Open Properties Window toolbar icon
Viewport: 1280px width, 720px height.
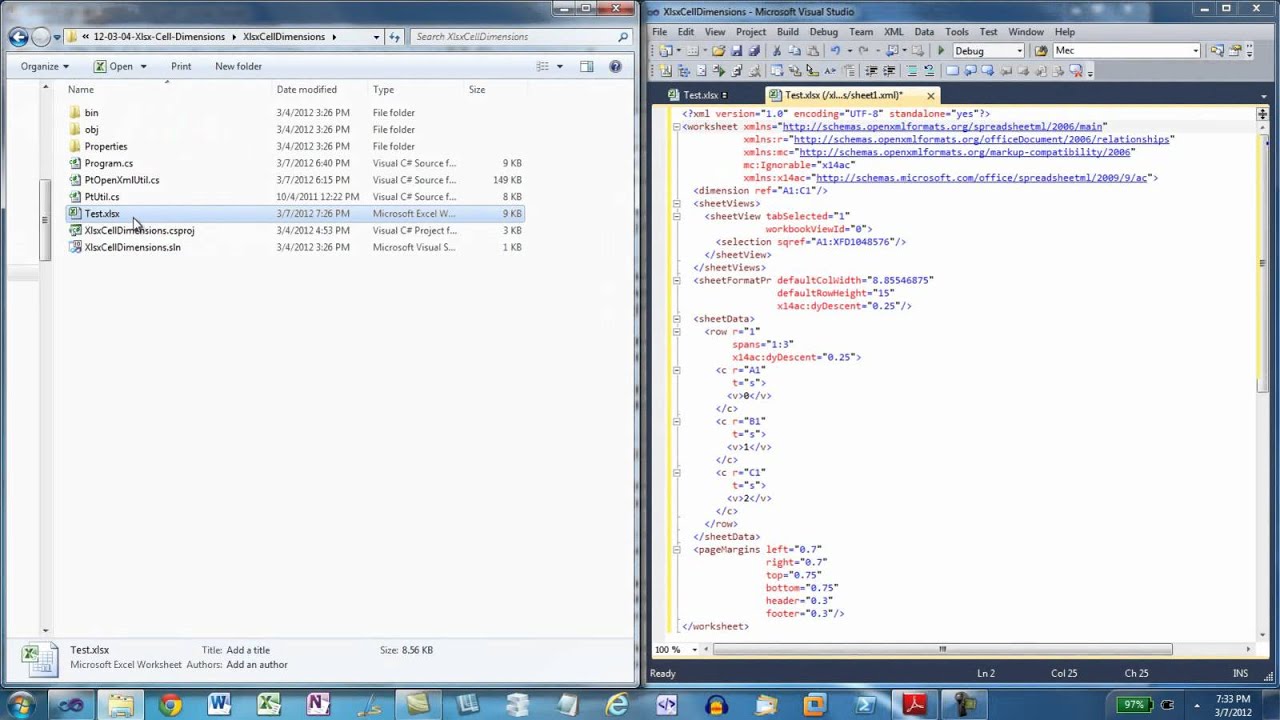[1236, 50]
